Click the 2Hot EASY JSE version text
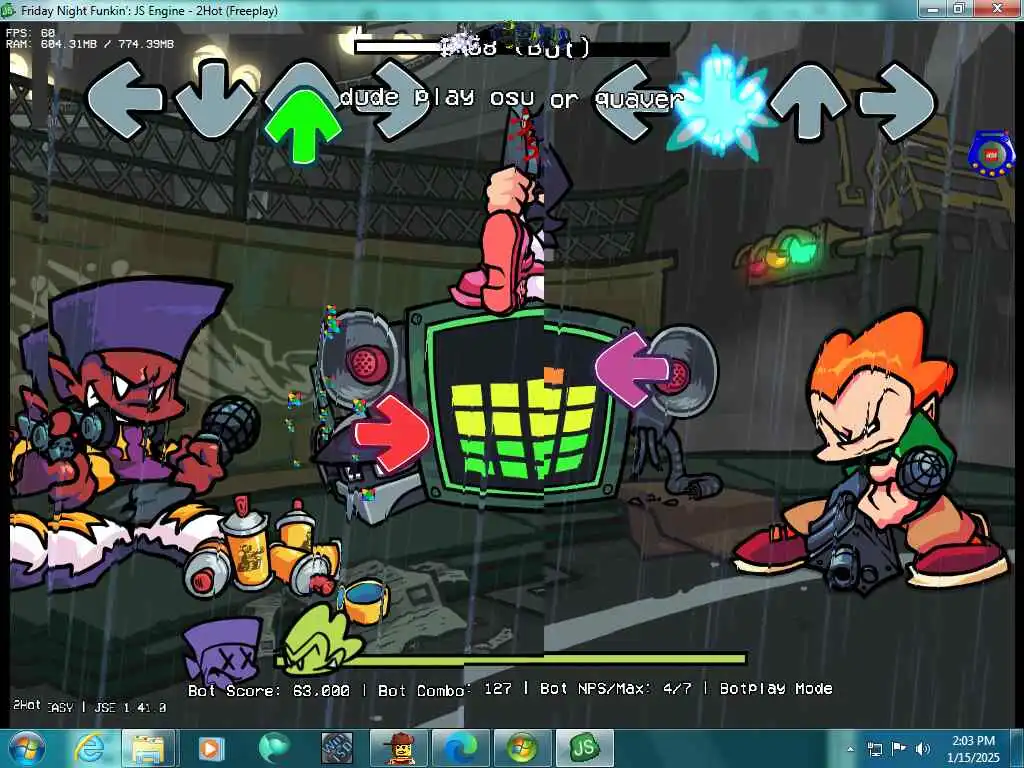The height and width of the screenshot is (768, 1024). click(89, 706)
